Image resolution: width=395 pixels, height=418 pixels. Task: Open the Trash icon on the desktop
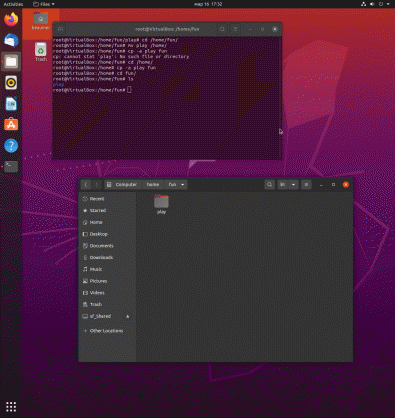point(41,52)
